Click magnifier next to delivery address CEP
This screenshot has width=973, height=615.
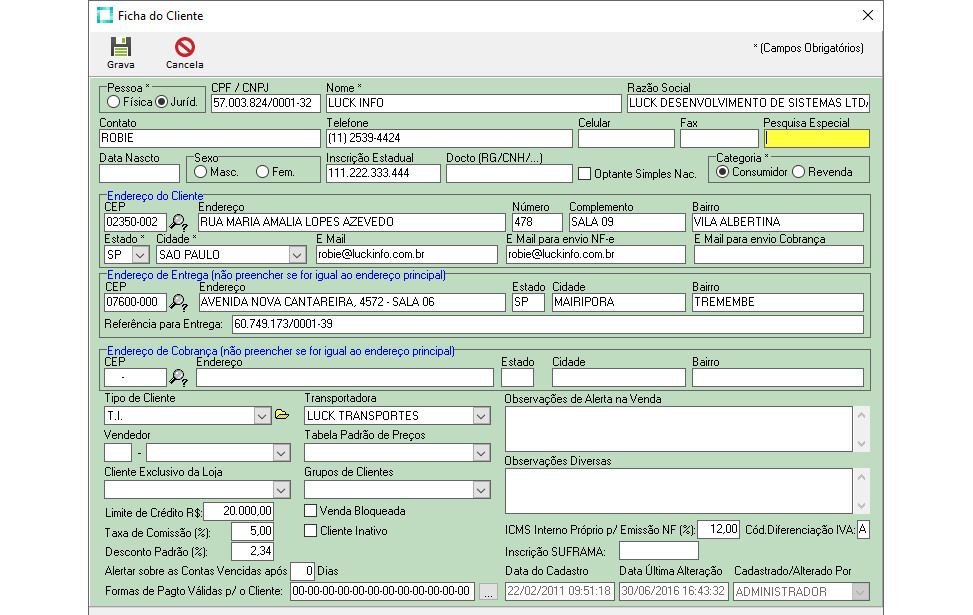[179, 302]
